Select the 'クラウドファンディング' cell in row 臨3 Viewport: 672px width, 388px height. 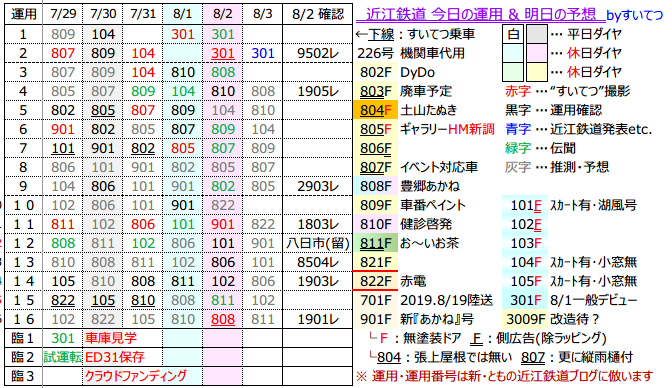pos(135,376)
